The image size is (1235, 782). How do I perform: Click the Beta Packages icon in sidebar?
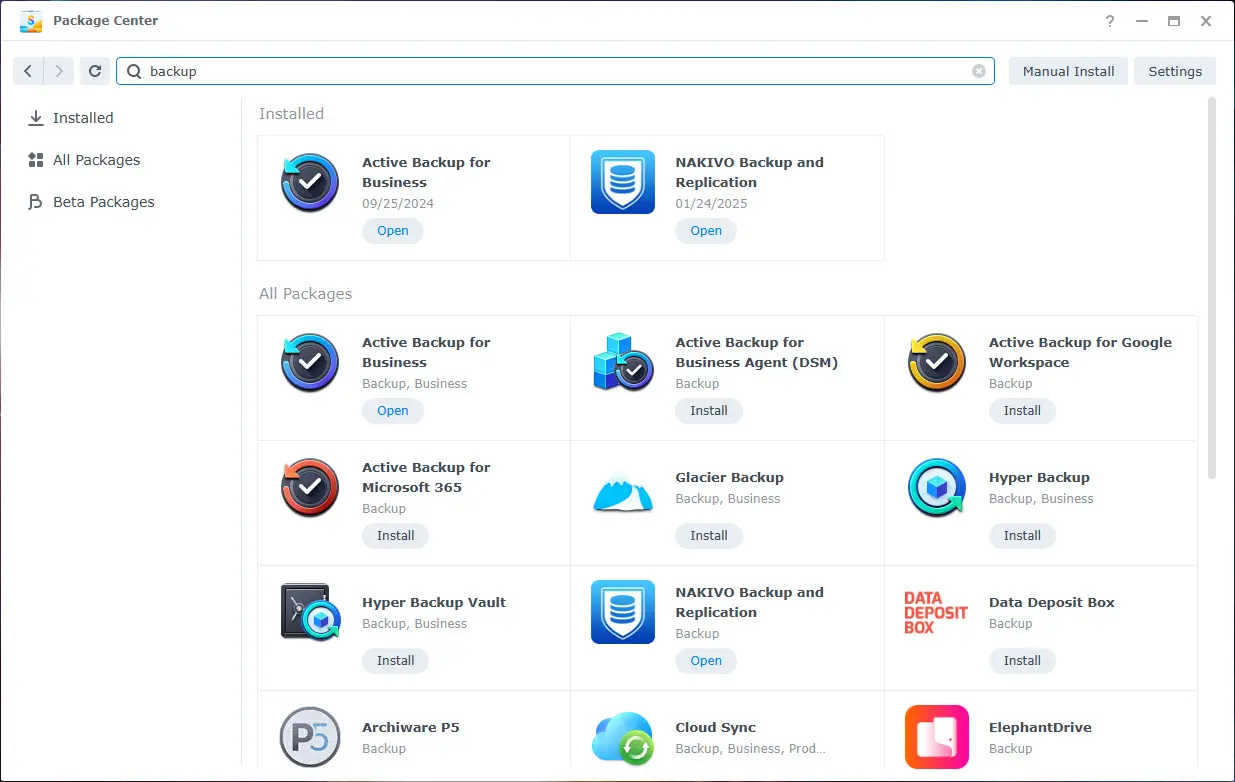click(x=36, y=202)
